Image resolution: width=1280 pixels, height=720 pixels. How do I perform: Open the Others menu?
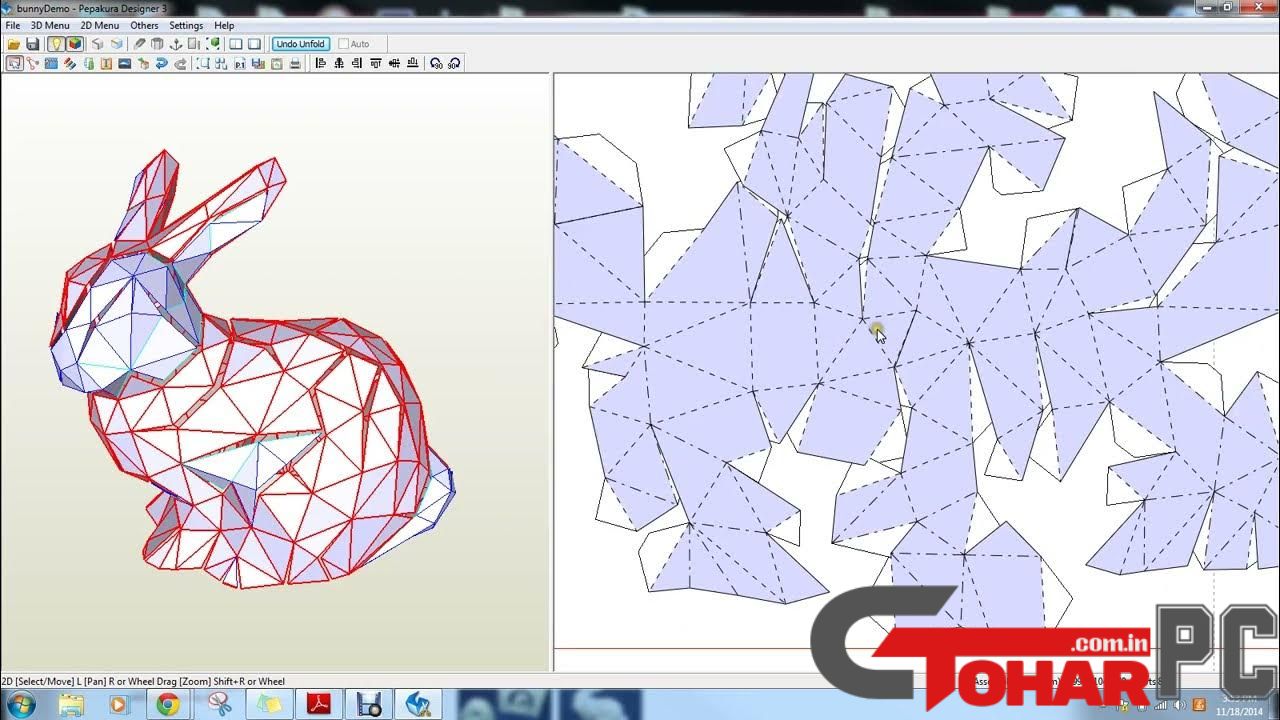click(144, 25)
